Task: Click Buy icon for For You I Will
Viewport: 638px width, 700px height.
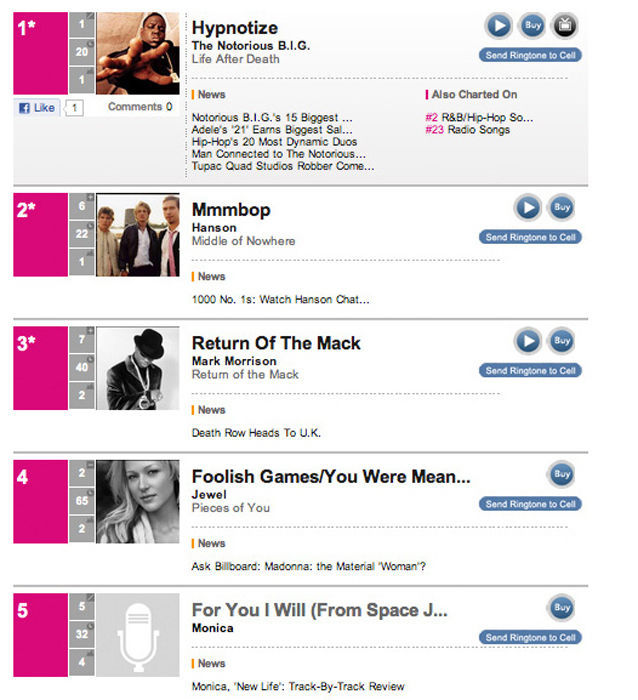Action: coord(561,607)
